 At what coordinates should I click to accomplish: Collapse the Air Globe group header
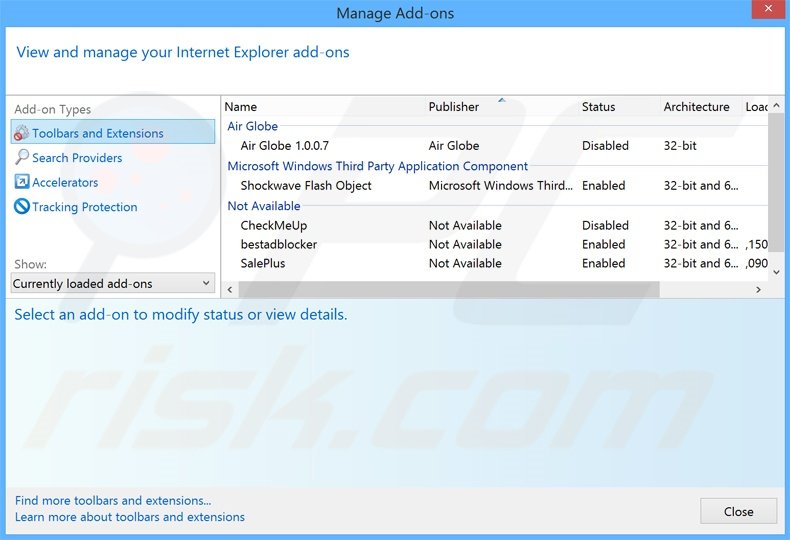tap(252, 126)
